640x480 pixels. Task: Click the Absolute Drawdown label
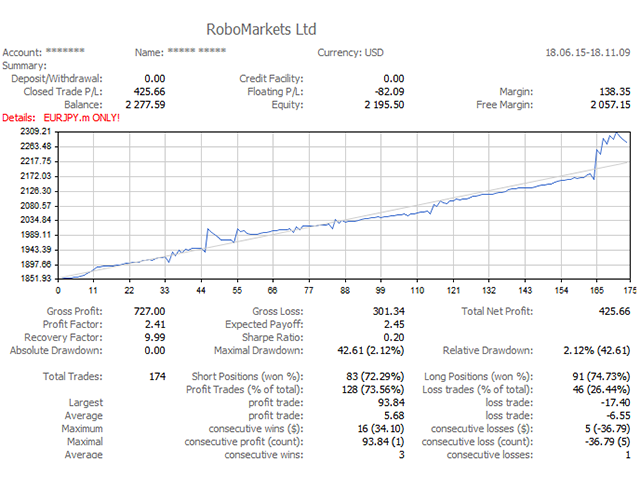[x=56, y=351]
